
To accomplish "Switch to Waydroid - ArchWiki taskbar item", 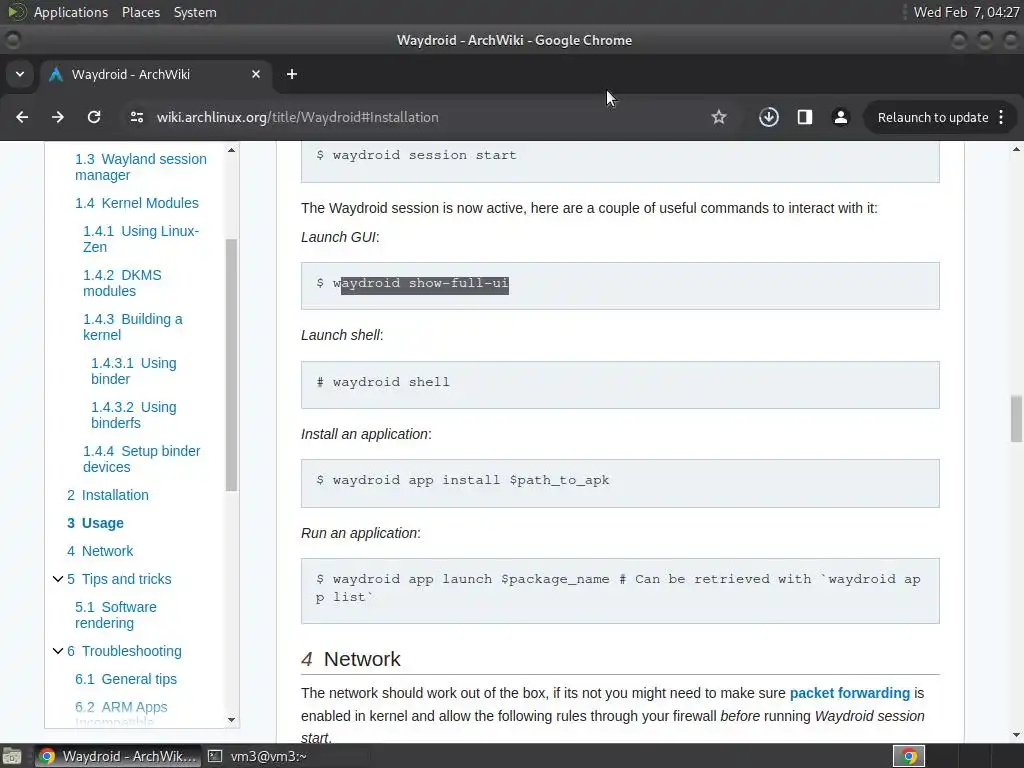I will [118, 756].
